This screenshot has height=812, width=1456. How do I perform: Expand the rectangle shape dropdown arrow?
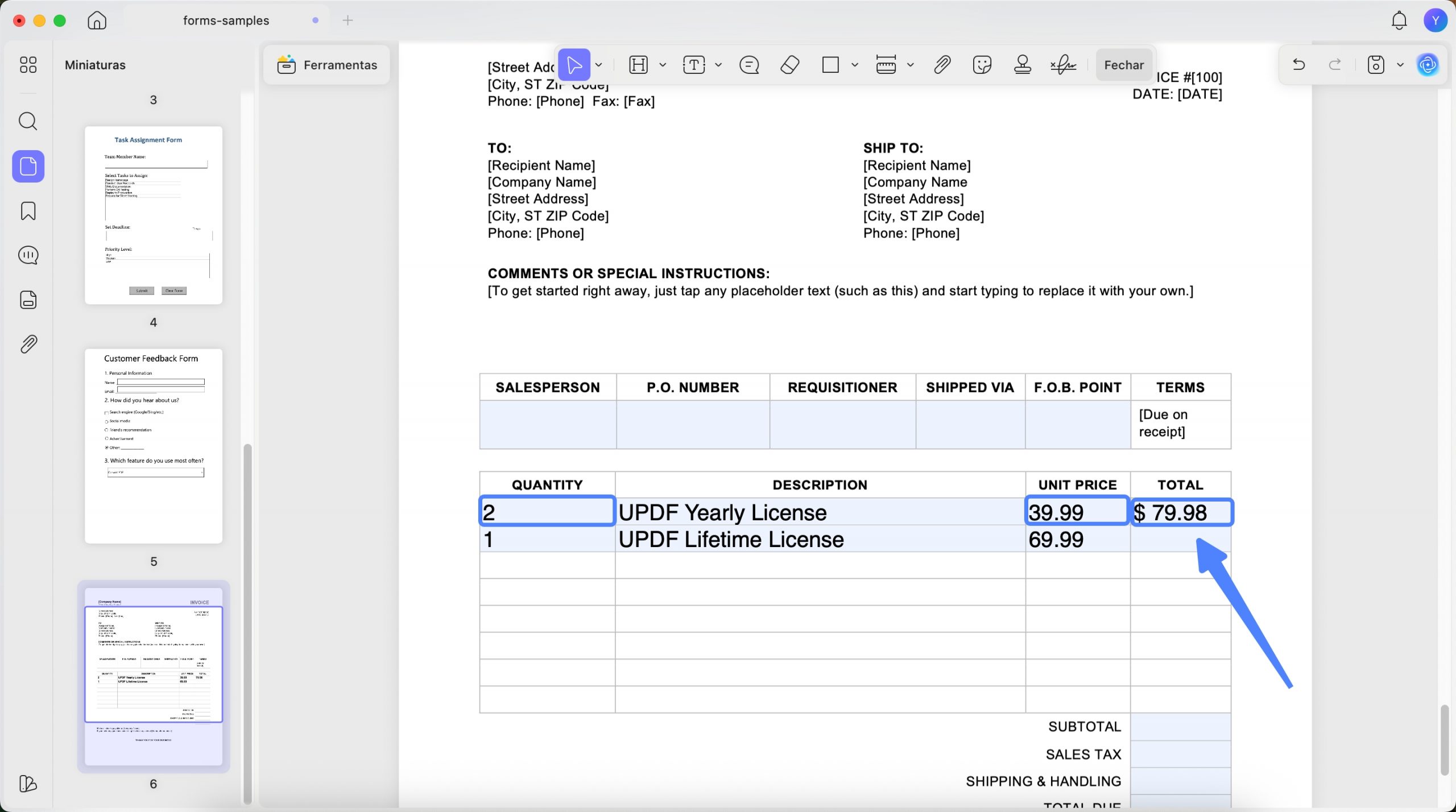(x=854, y=65)
